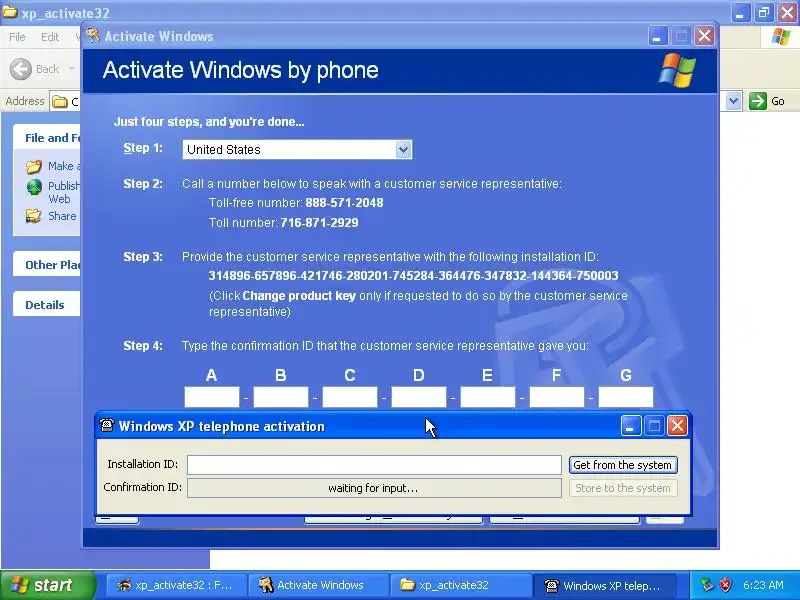Viewport: 800px width, 600px height.
Task: Click the Publish to Web globe icon
Action: click(34, 187)
